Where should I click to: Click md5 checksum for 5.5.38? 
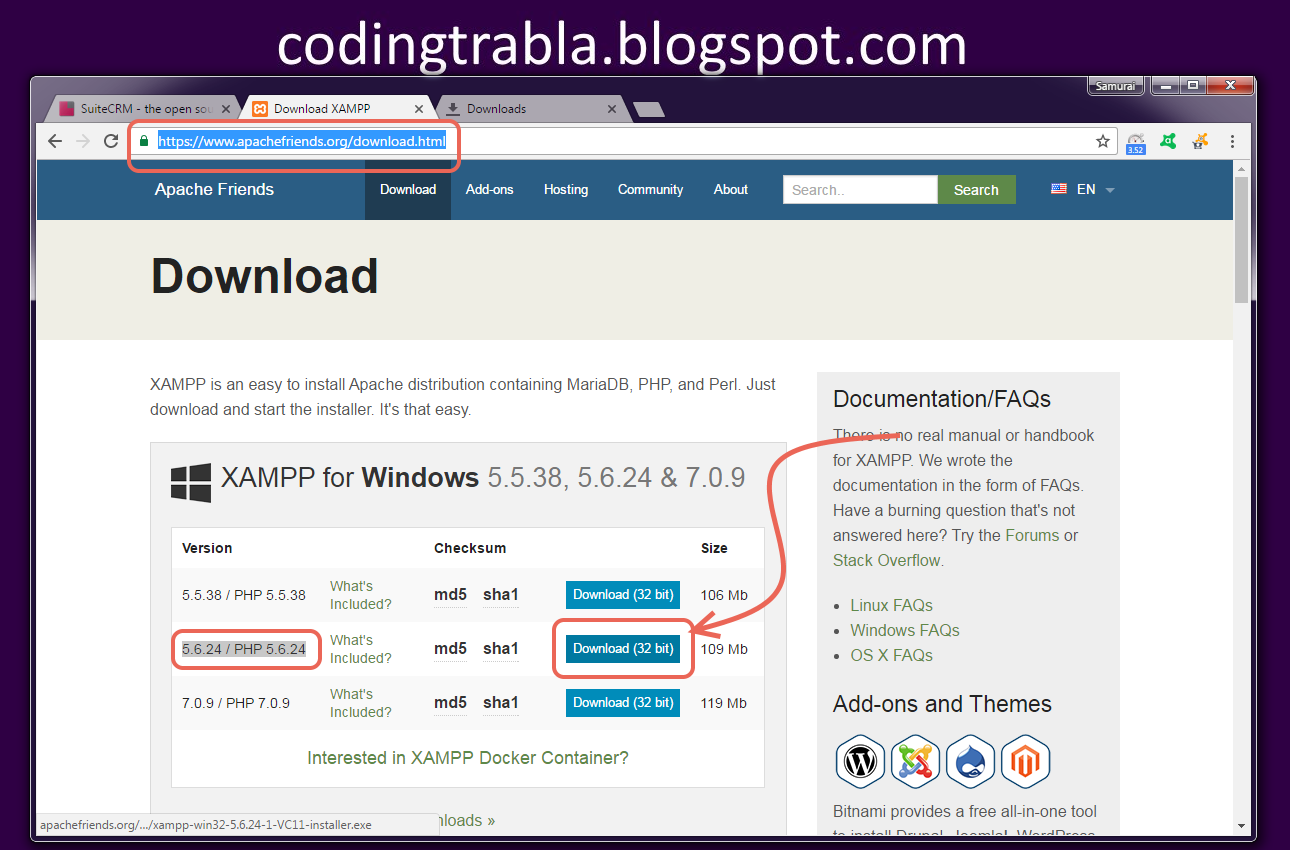[x=450, y=595]
